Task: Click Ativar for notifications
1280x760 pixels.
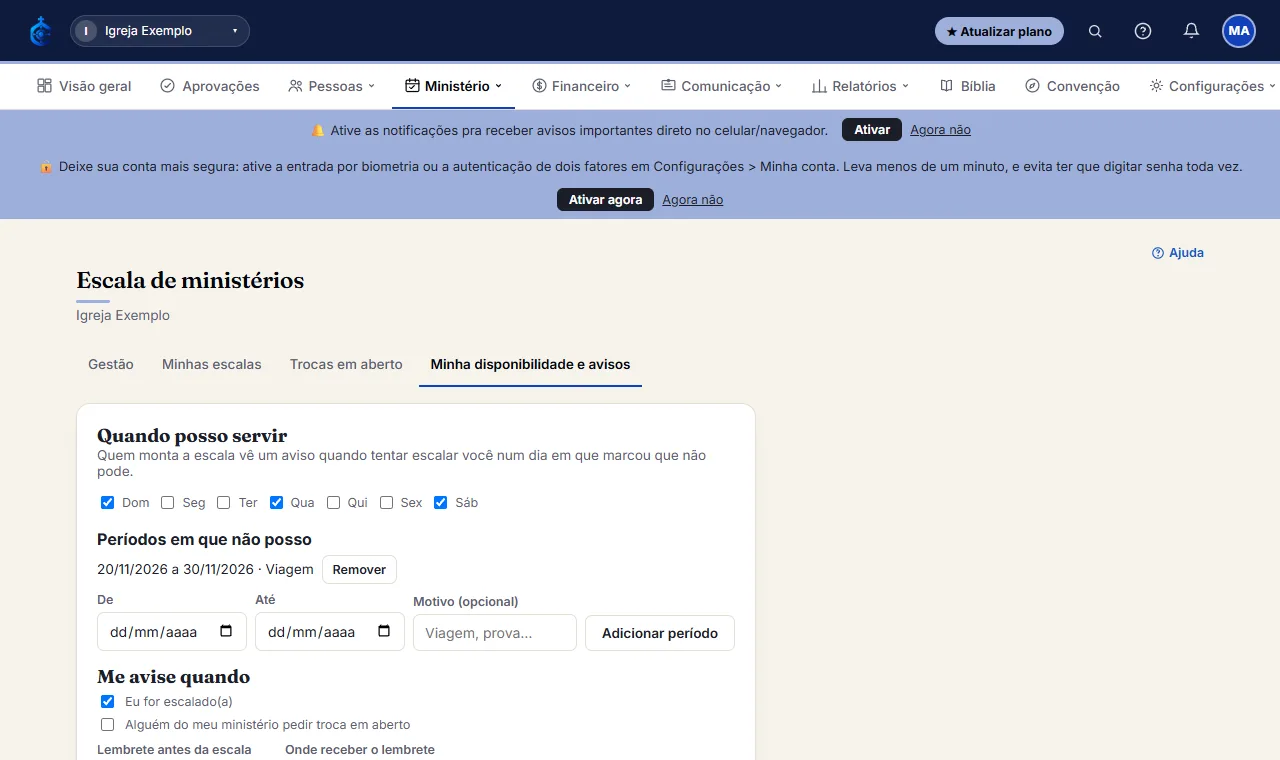Action: click(x=872, y=130)
